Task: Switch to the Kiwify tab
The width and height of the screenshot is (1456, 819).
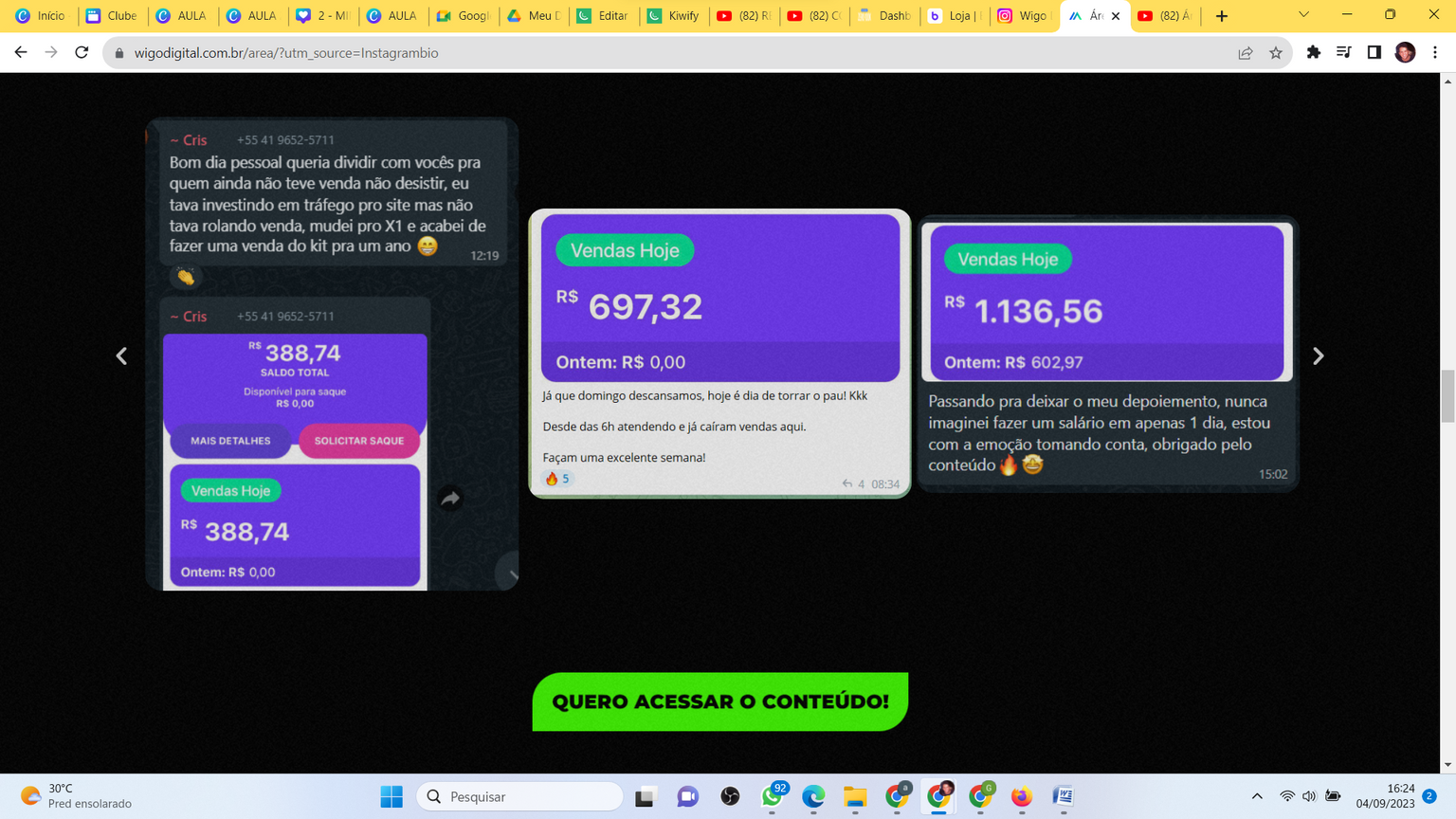Action: pyautogui.click(x=673, y=16)
